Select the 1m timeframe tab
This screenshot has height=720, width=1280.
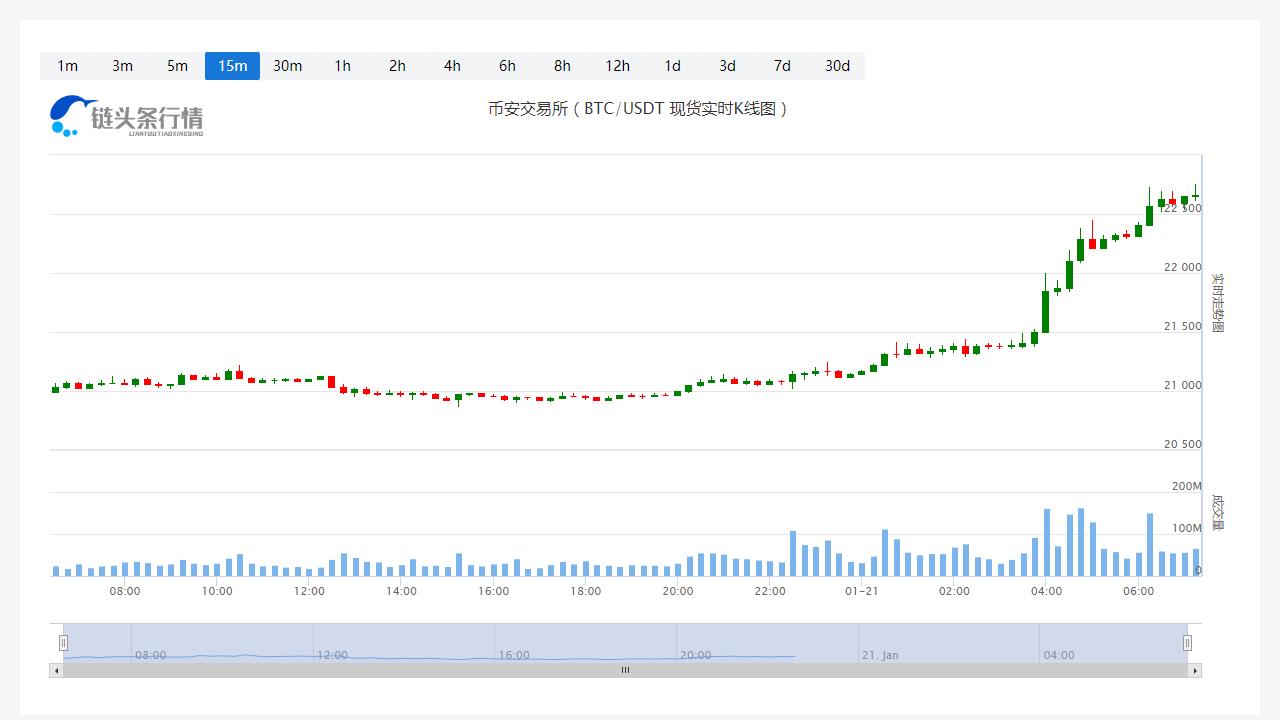67,66
